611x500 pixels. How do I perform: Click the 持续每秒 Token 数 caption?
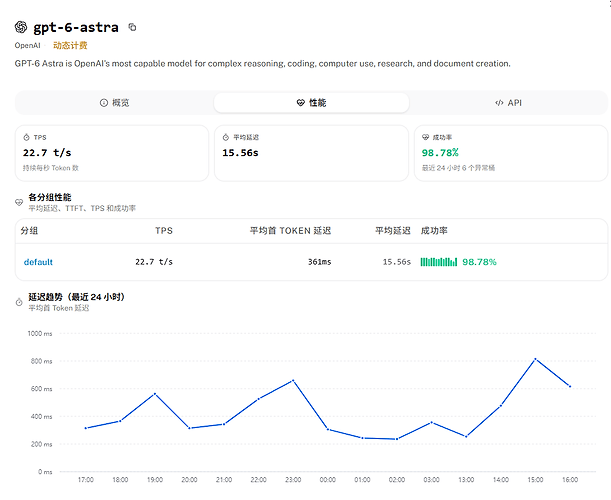tap(51, 168)
